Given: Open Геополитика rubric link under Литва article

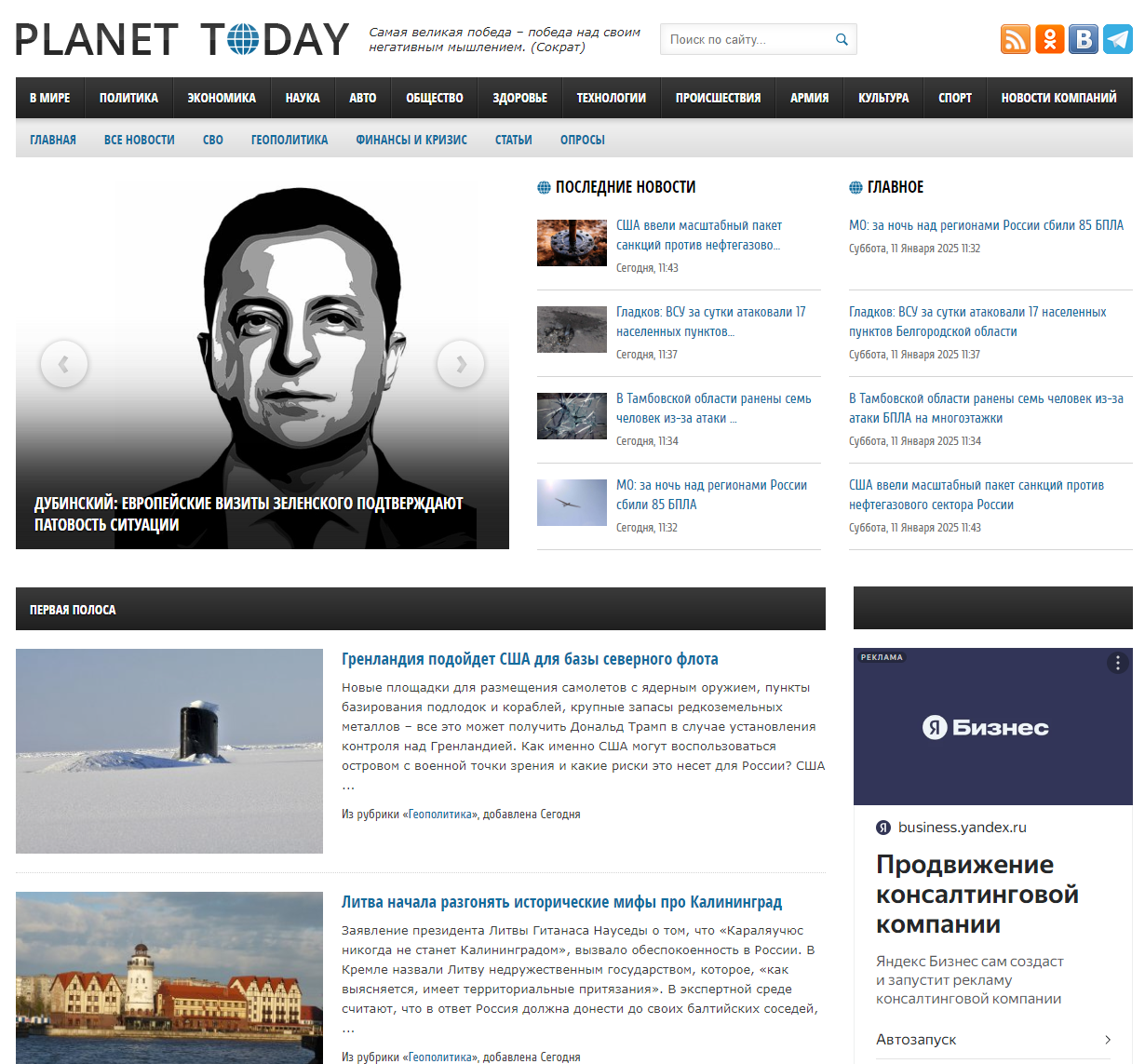Looking at the screenshot, I should 441,1057.
